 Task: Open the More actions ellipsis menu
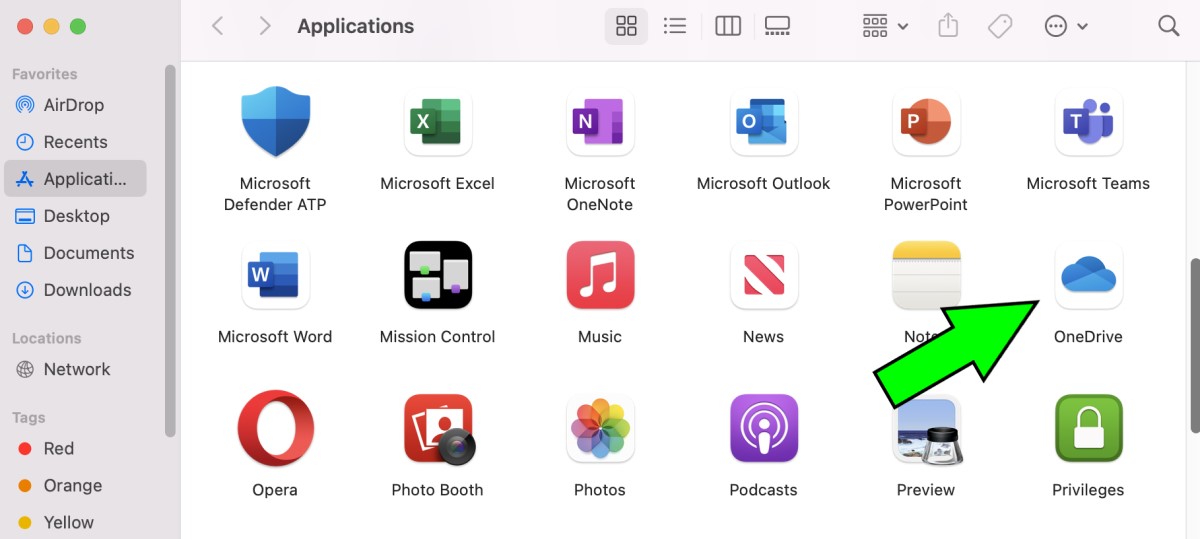1066,26
